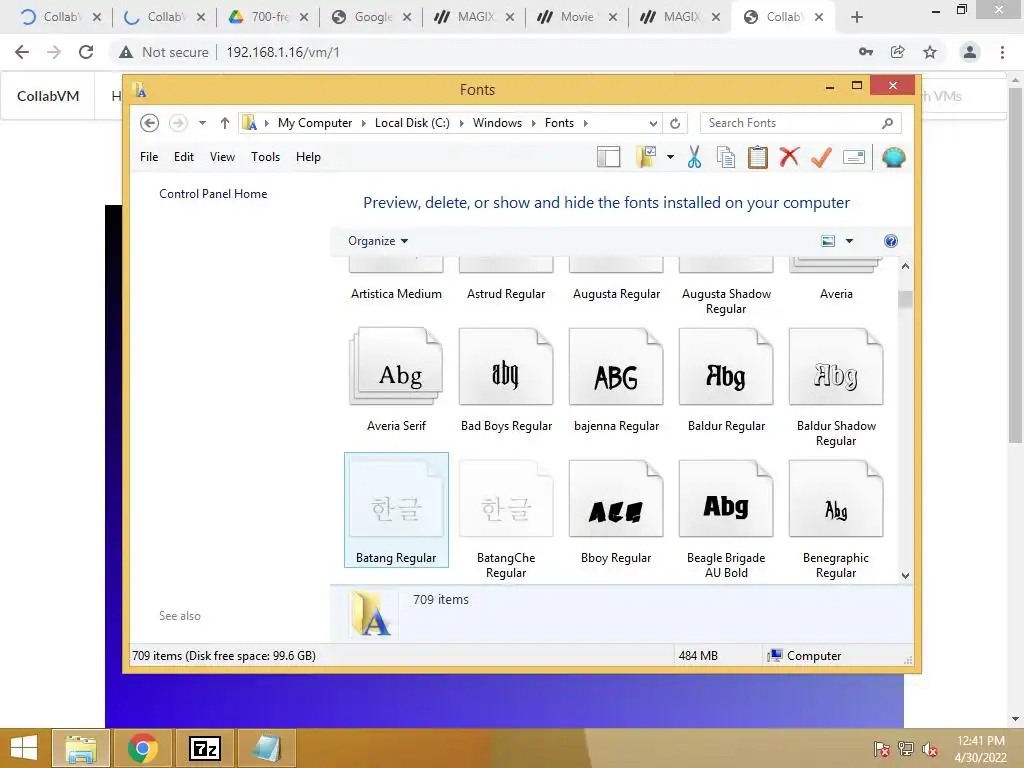1024x768 pixels.
Task: Open 7-Zip from the taskbar
Action: click(x=205, y=748)
